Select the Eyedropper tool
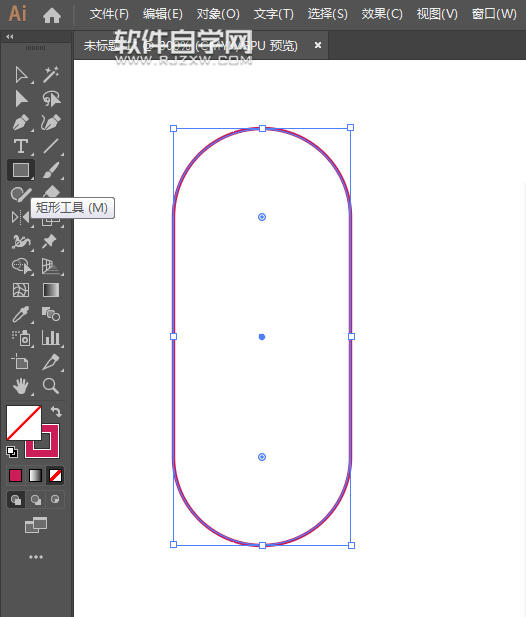Image resolution: width=526 pixels, height=617 pixels. [x=21, y=314]
